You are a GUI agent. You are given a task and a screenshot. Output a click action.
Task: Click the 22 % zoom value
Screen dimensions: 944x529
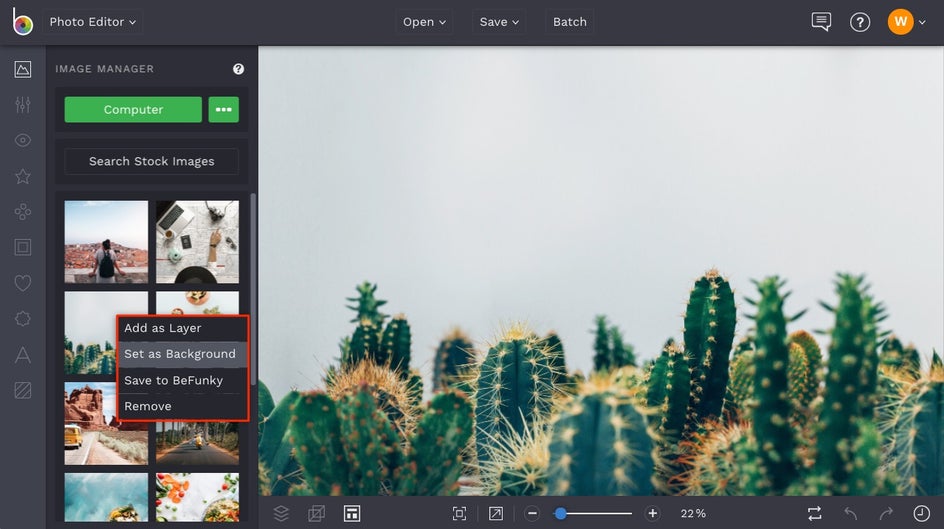point(693,513)
